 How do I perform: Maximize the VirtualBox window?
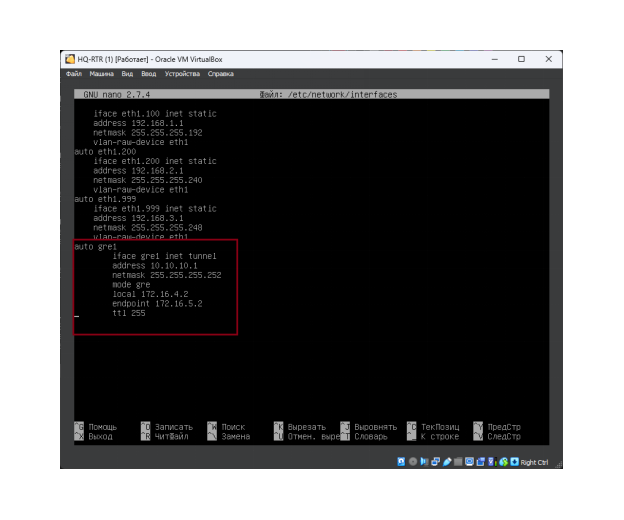[x=521, y=59]
